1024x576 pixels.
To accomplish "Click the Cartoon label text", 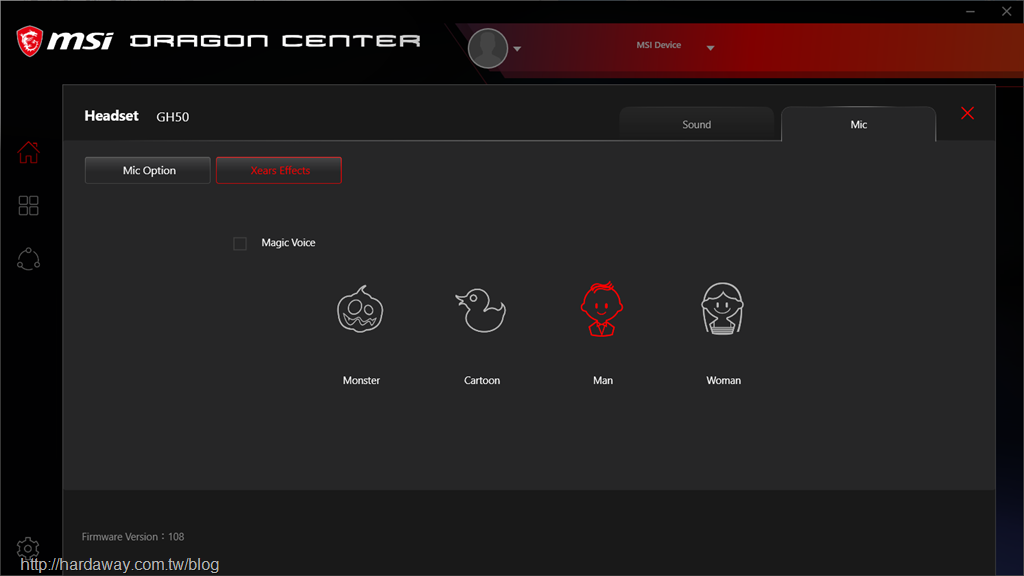I will point(482,380).
